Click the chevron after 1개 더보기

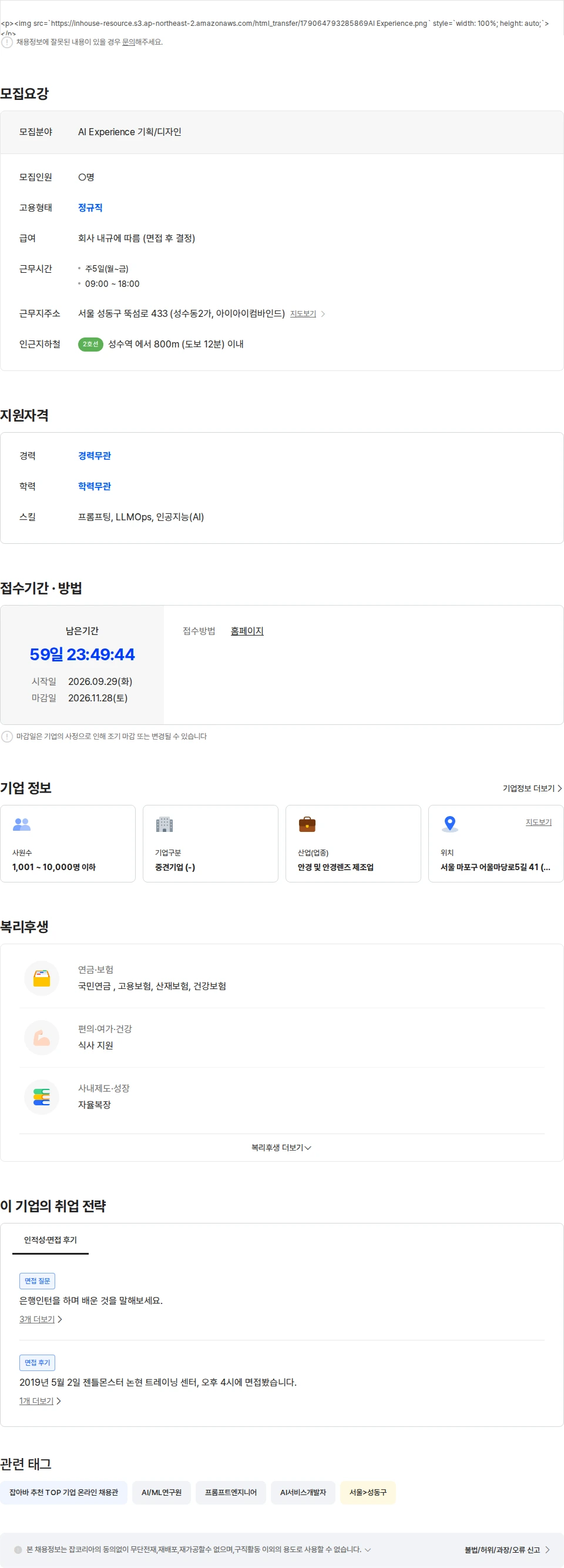click(58, 1400)
